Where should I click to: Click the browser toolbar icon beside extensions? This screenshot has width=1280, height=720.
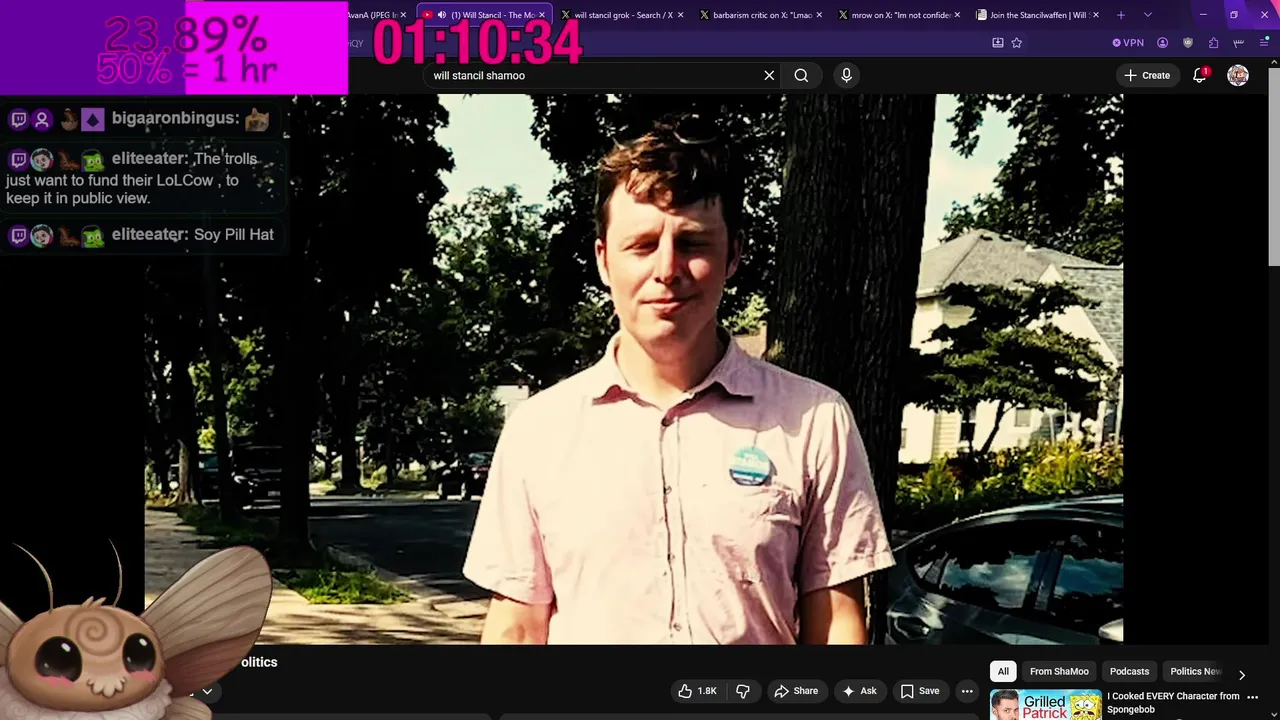[x=1239, y=43]
